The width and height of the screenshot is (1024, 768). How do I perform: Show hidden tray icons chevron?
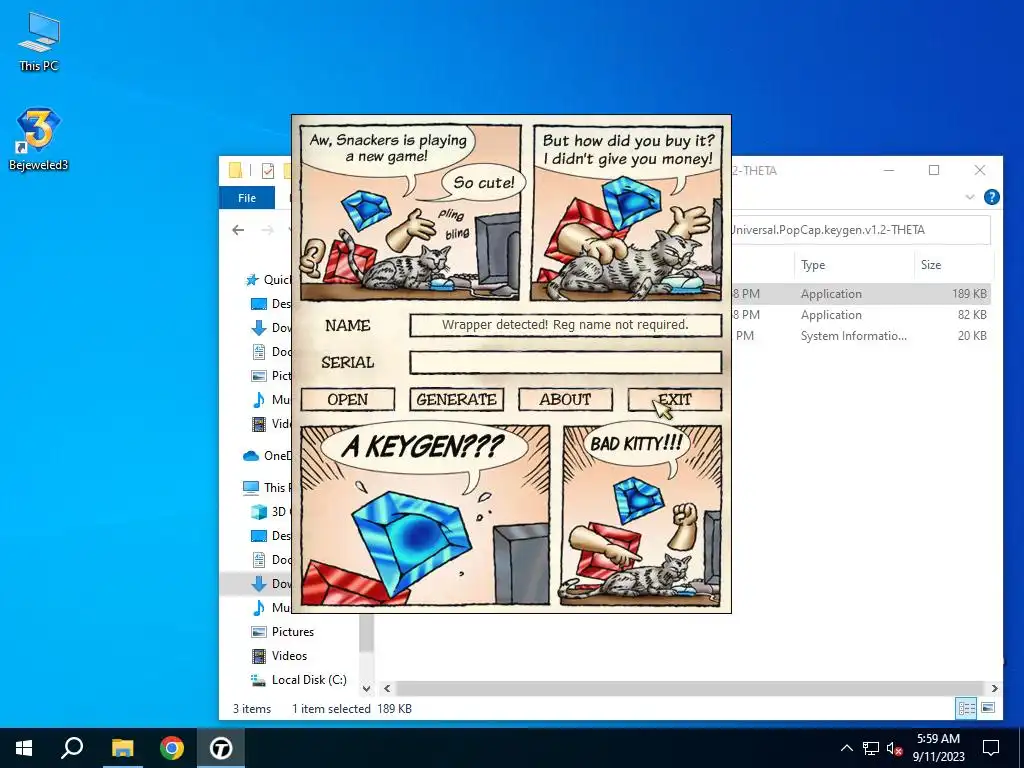pos(846,748)
